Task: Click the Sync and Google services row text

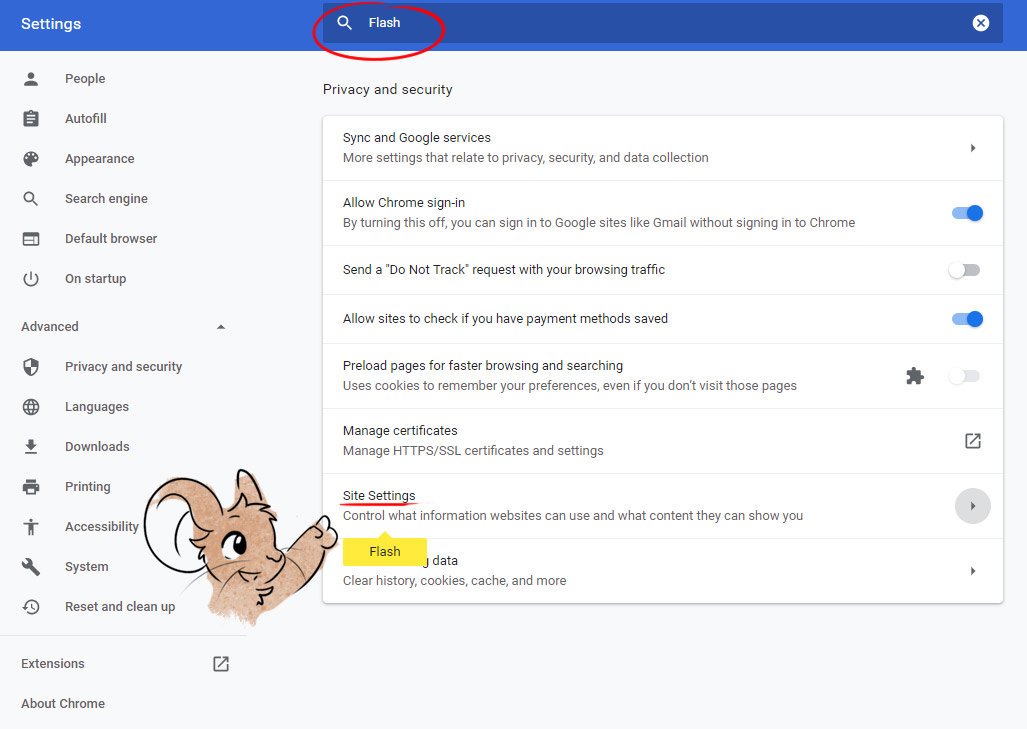Action: click(417, 138)
